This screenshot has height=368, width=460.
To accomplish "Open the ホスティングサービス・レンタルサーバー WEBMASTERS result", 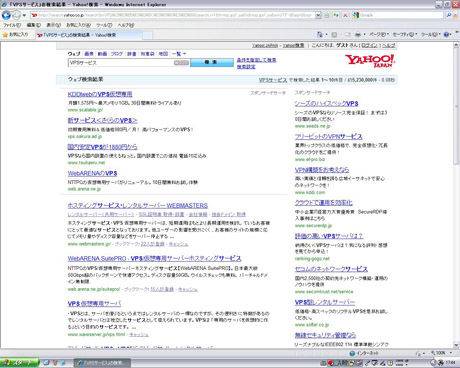I will click(138, 206).
